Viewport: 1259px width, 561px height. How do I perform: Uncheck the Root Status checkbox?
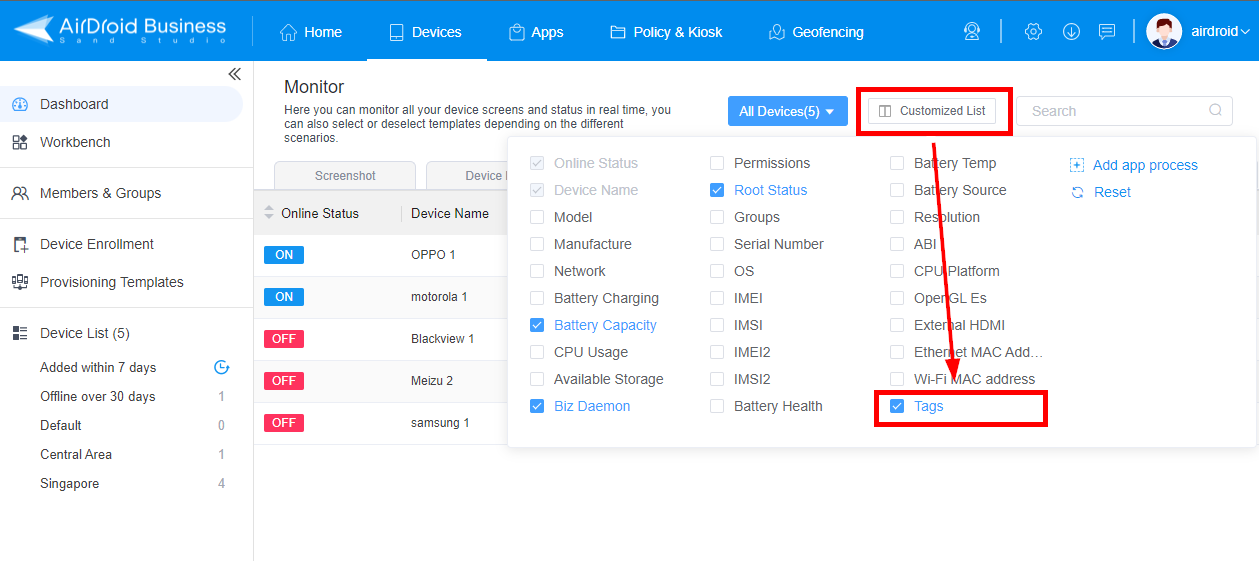tap(717, 190)
